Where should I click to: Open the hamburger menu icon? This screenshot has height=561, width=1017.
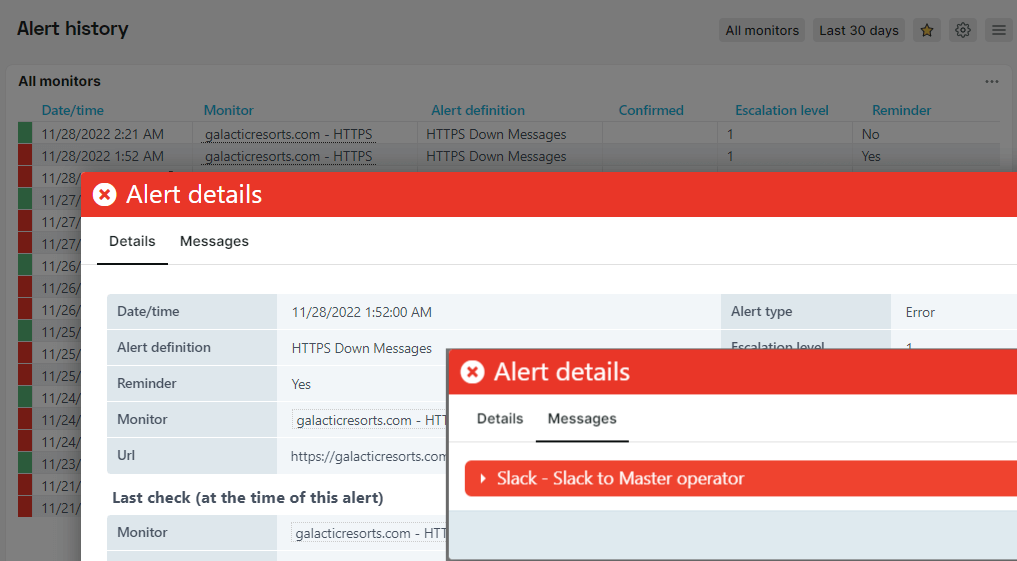[x=999, y=30]
